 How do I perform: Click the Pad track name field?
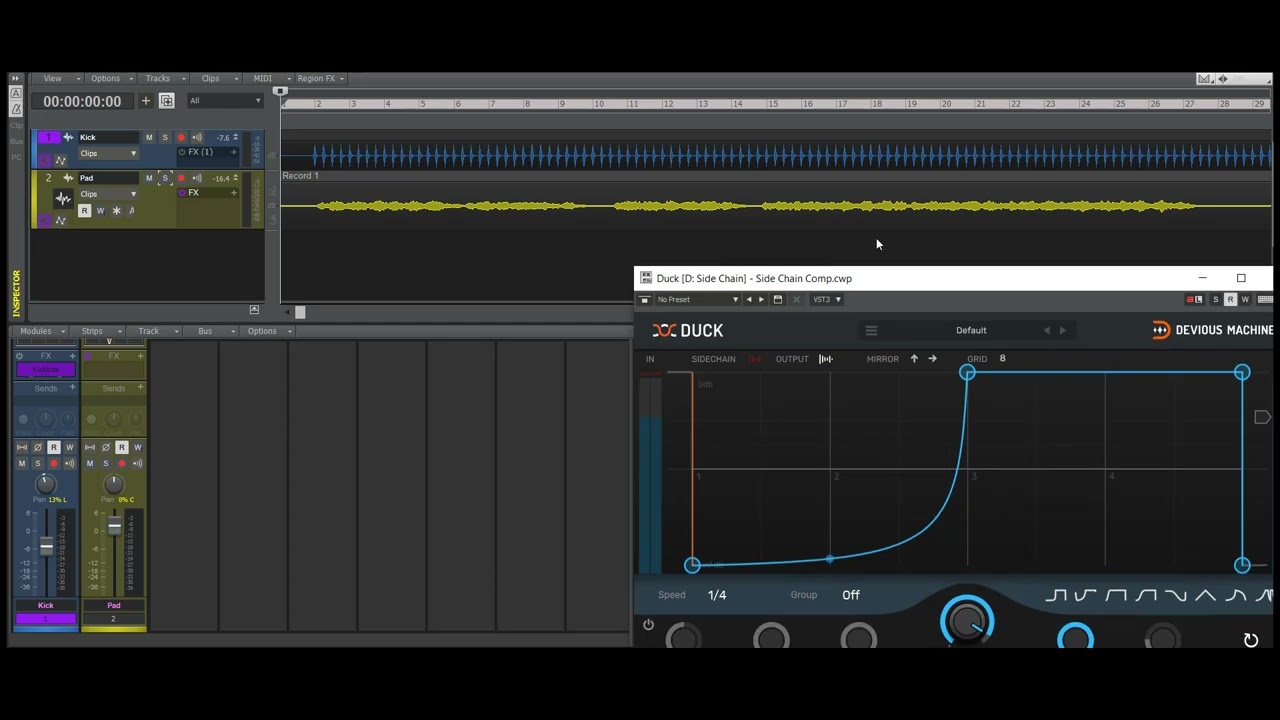(x=108, y=178)
